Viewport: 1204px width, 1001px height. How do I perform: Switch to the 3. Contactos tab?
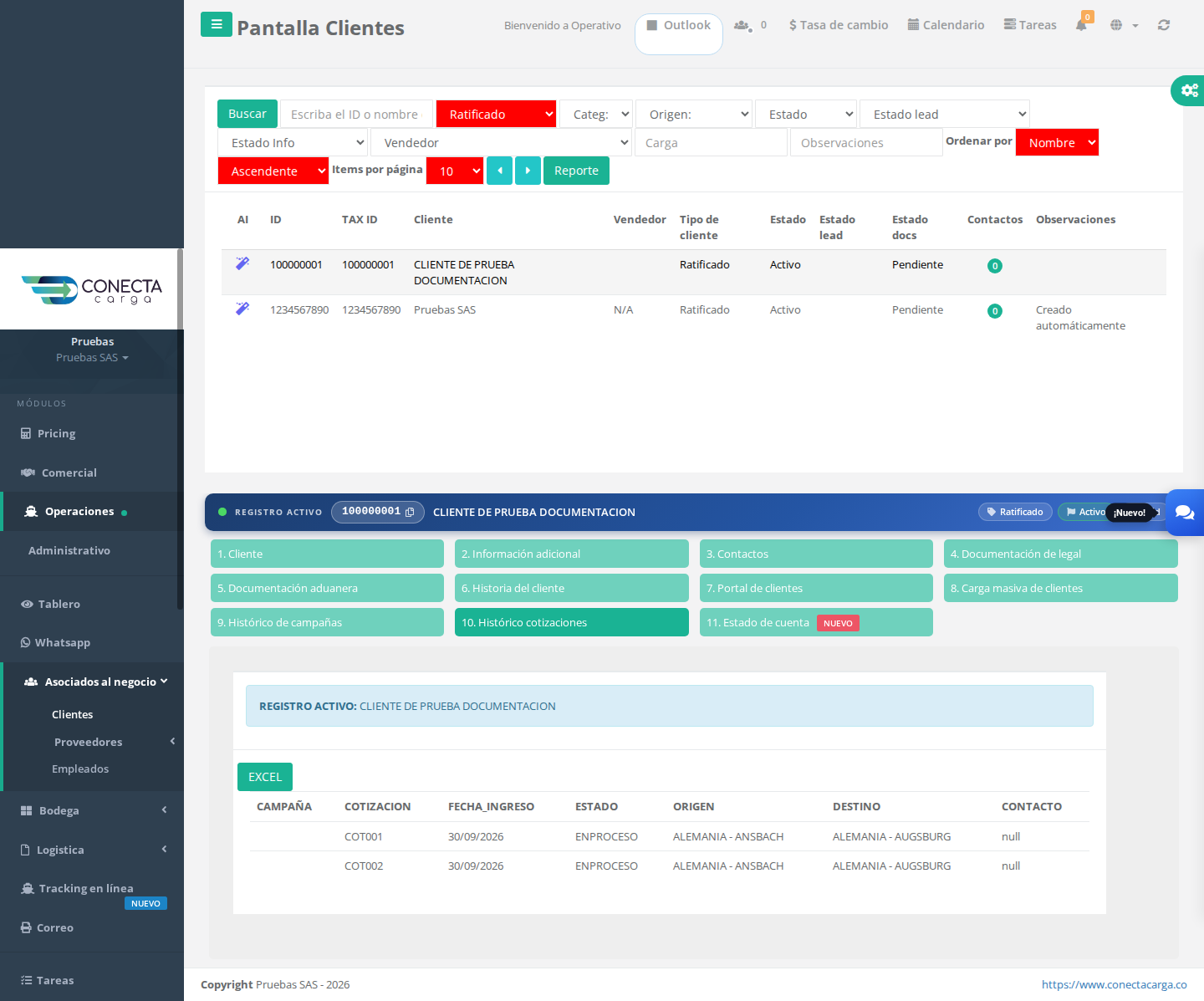[816, 554]
